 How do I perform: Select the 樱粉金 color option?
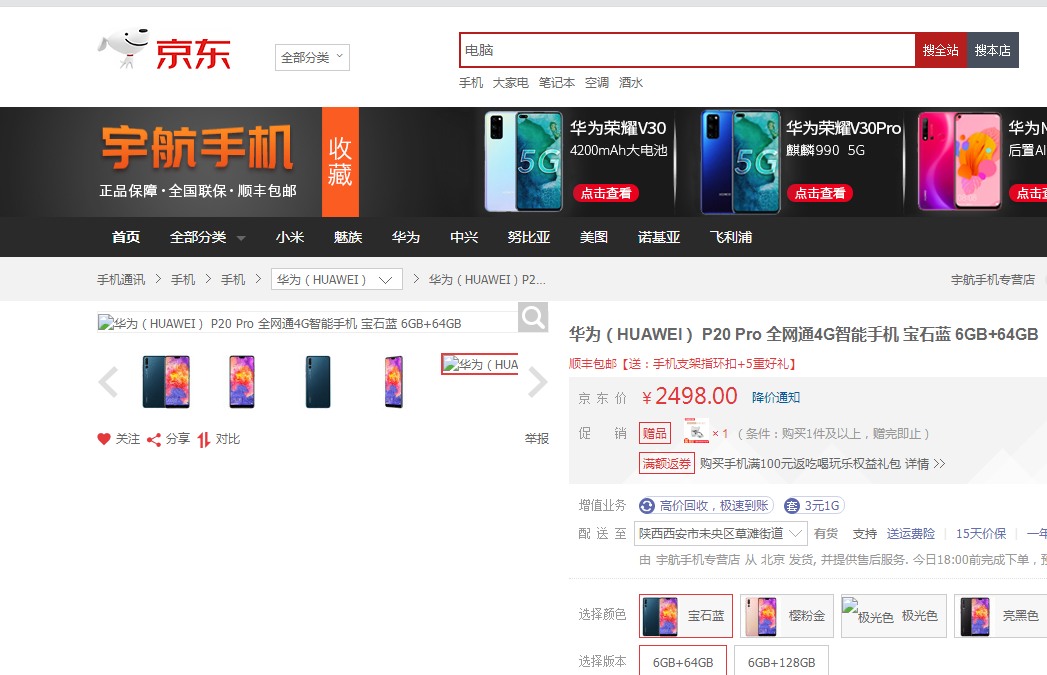coord(787,616)
